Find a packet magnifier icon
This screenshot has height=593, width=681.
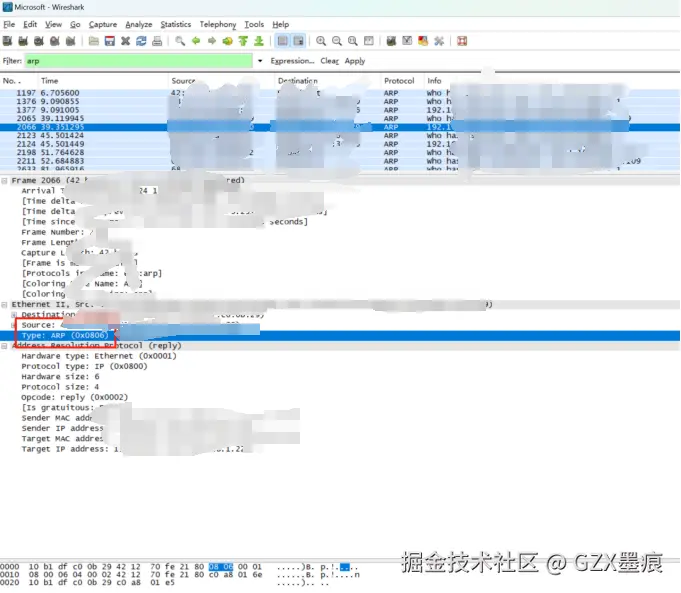pyautogui.click(x=180, y=41)
